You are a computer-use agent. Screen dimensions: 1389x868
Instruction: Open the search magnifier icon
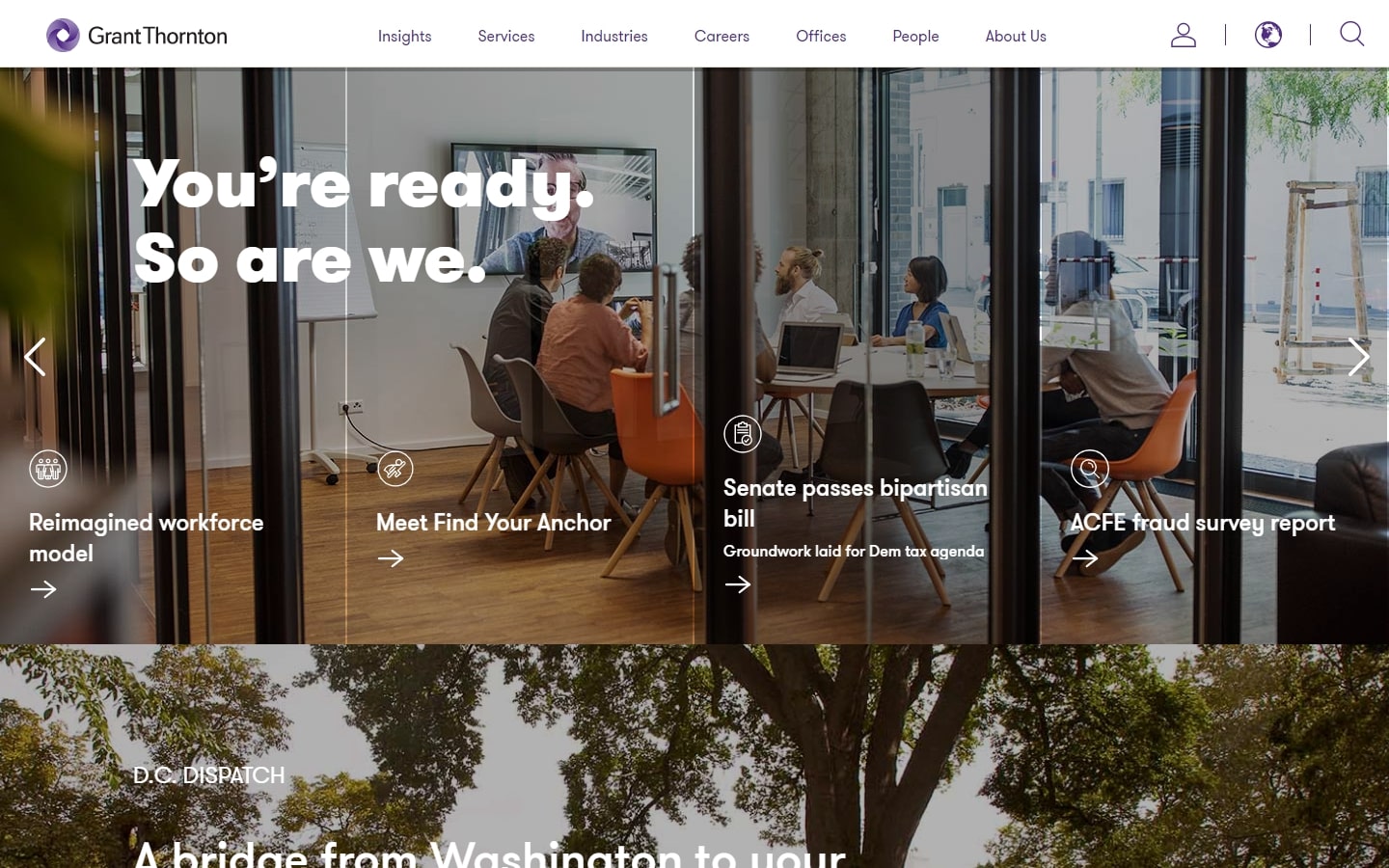[x=1352, y=34]
